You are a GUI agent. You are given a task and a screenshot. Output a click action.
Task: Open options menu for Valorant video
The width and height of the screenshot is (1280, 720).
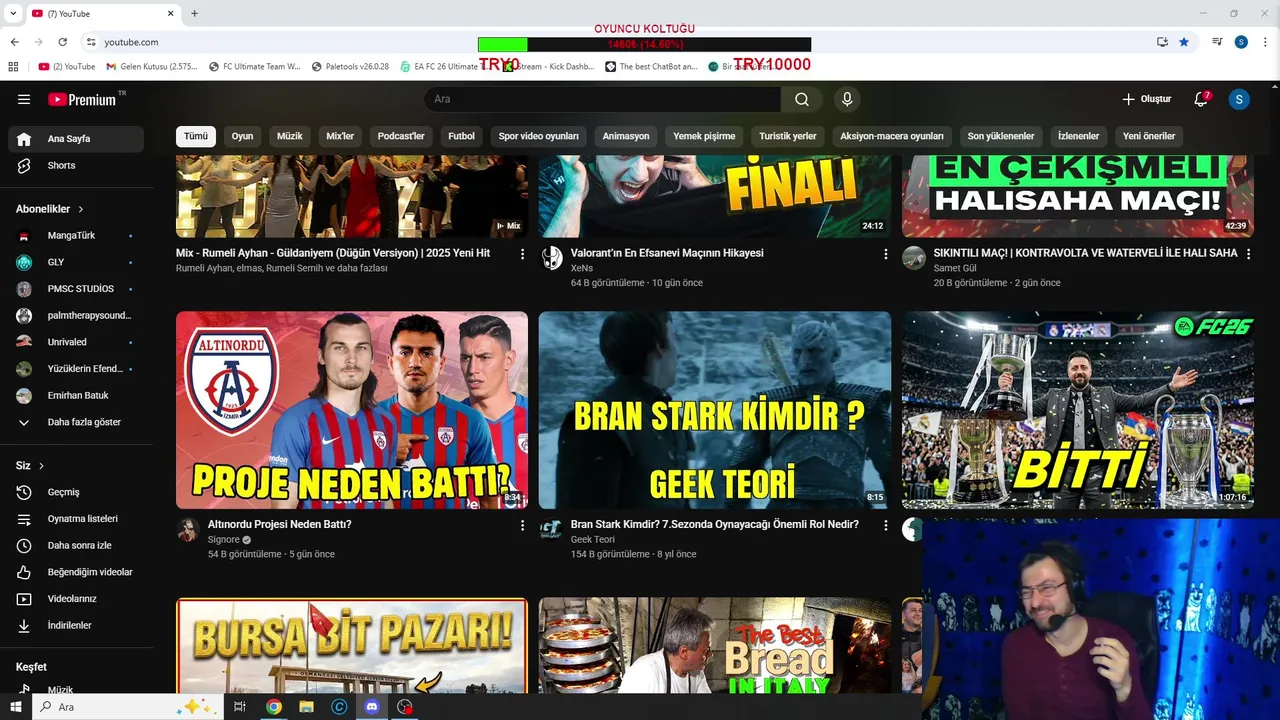[885, 254]
